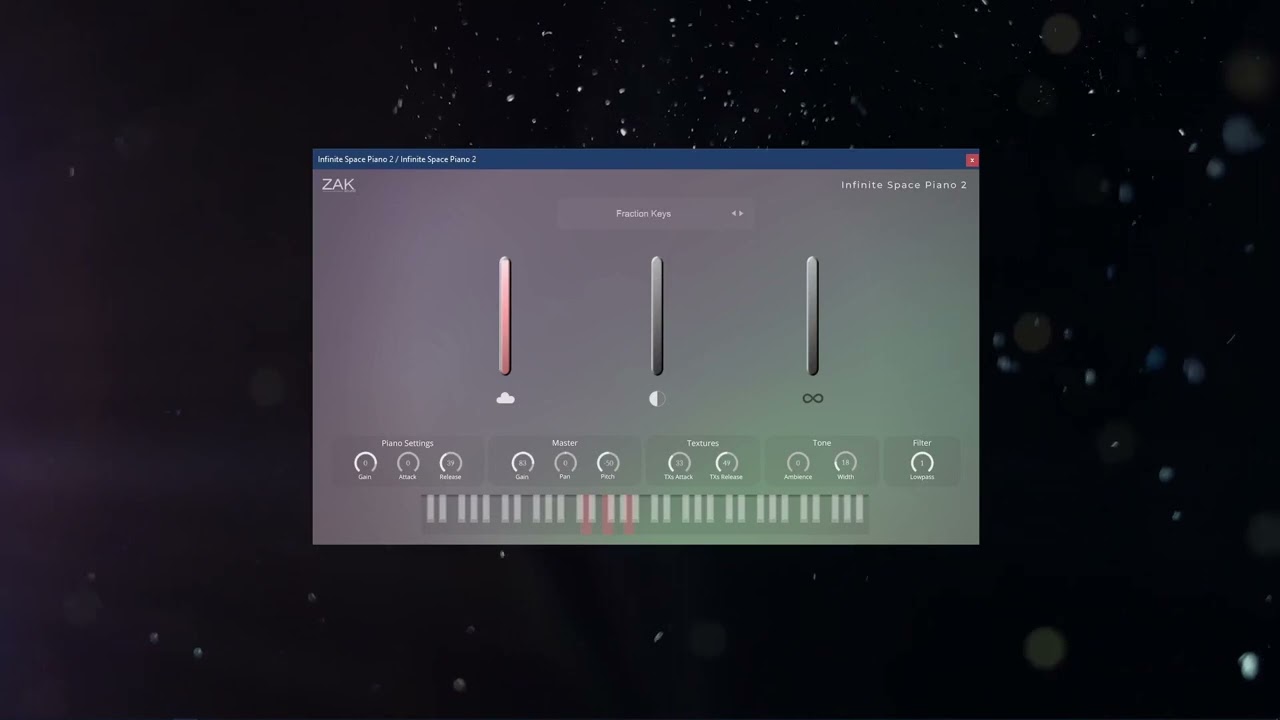The image size is (1280, 720).
Task: Click the on-screen piano keyboard strip
Action: click(645, 513)
